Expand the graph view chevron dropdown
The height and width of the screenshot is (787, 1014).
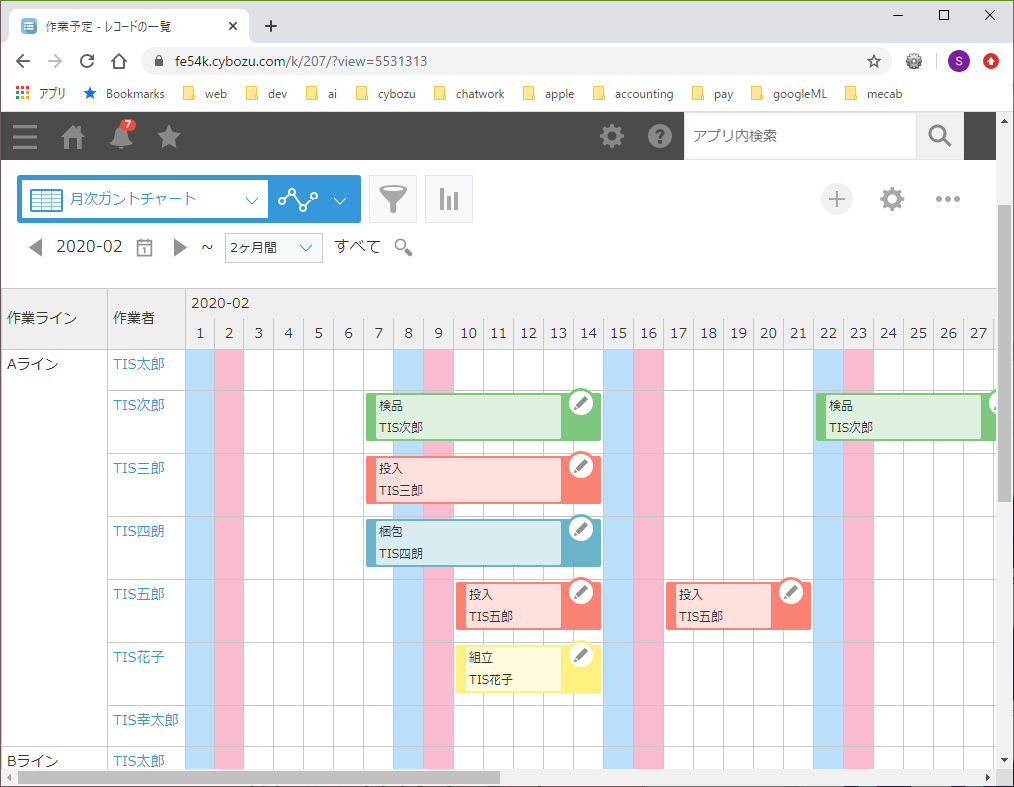pos(340,200)
